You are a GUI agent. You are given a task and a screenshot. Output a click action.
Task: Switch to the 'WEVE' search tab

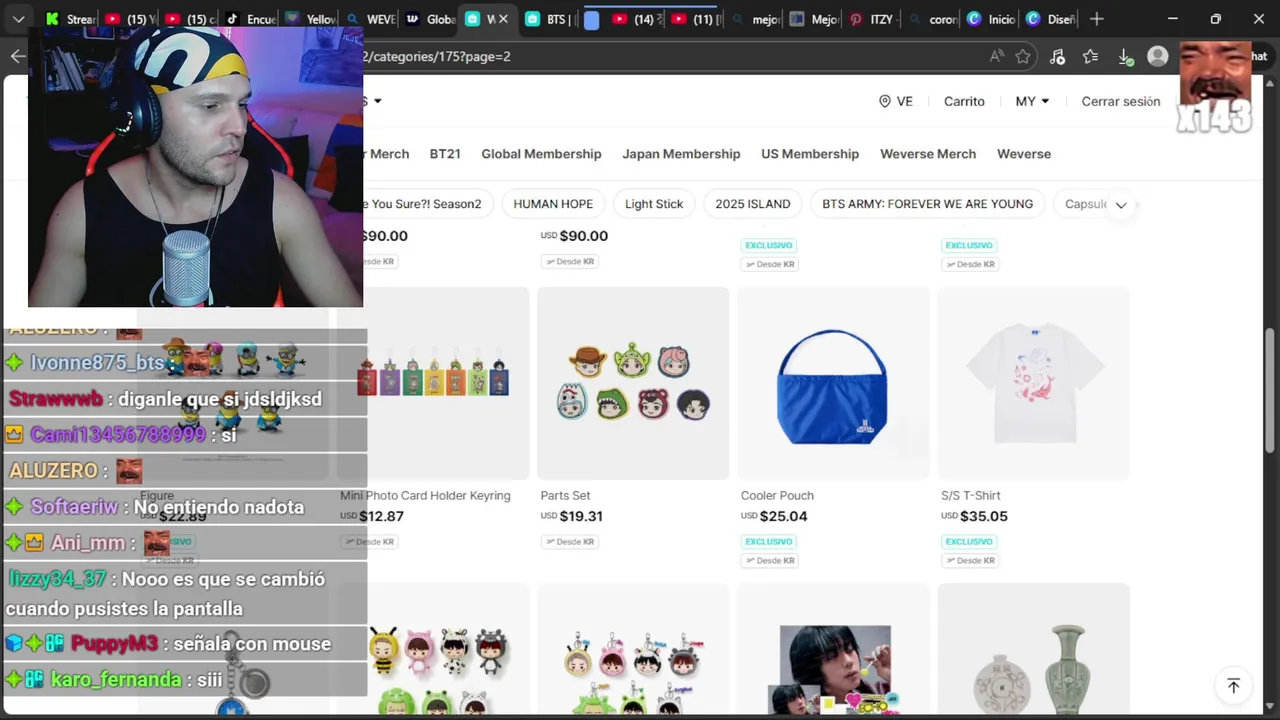click(x=369, y=19)
